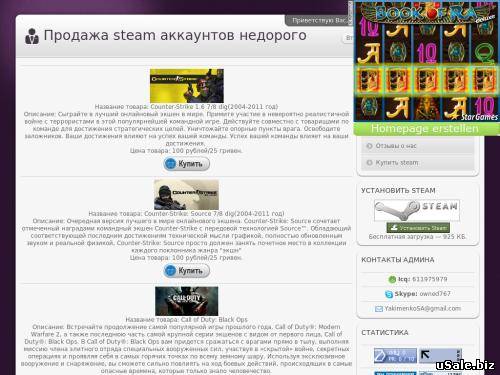Open YakimenkoSA@gmail.com email link
The width and height of the screenshot is (500, 375).
(x=423, y=309)
